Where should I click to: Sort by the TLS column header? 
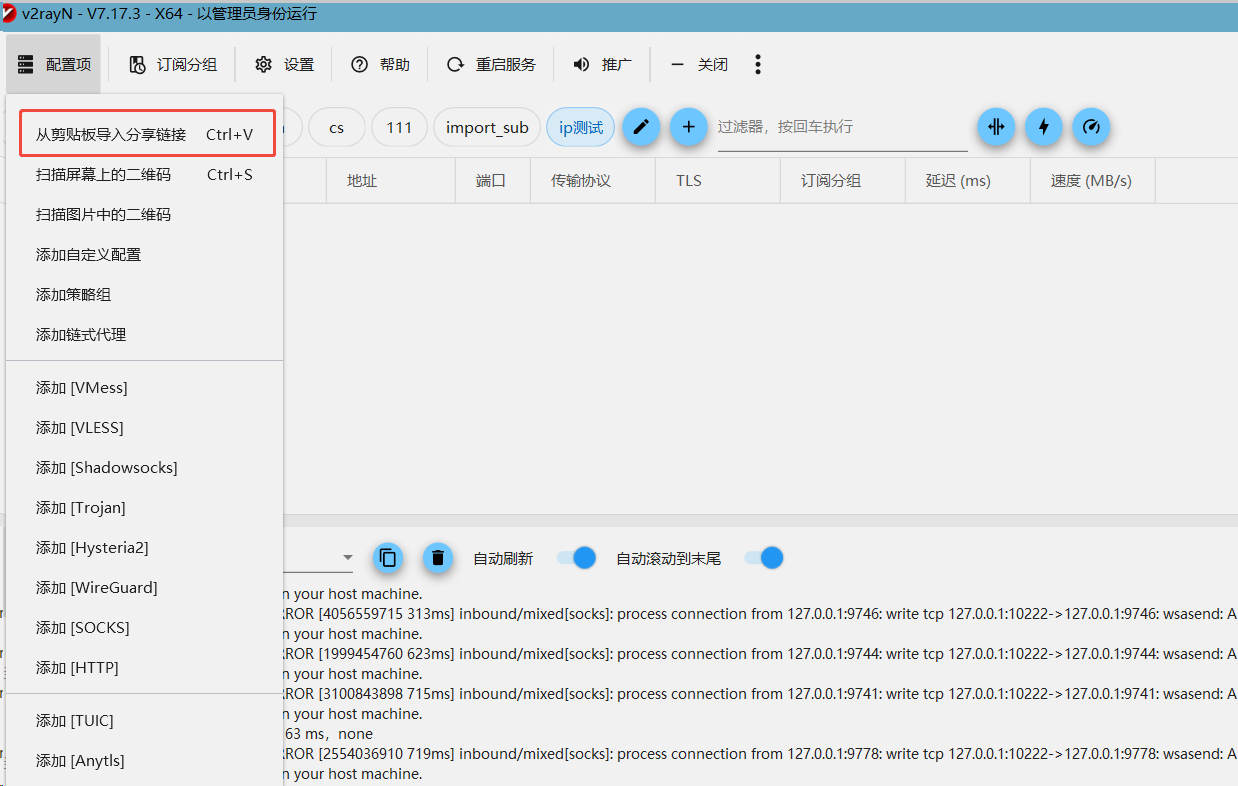tap(717, 181)
